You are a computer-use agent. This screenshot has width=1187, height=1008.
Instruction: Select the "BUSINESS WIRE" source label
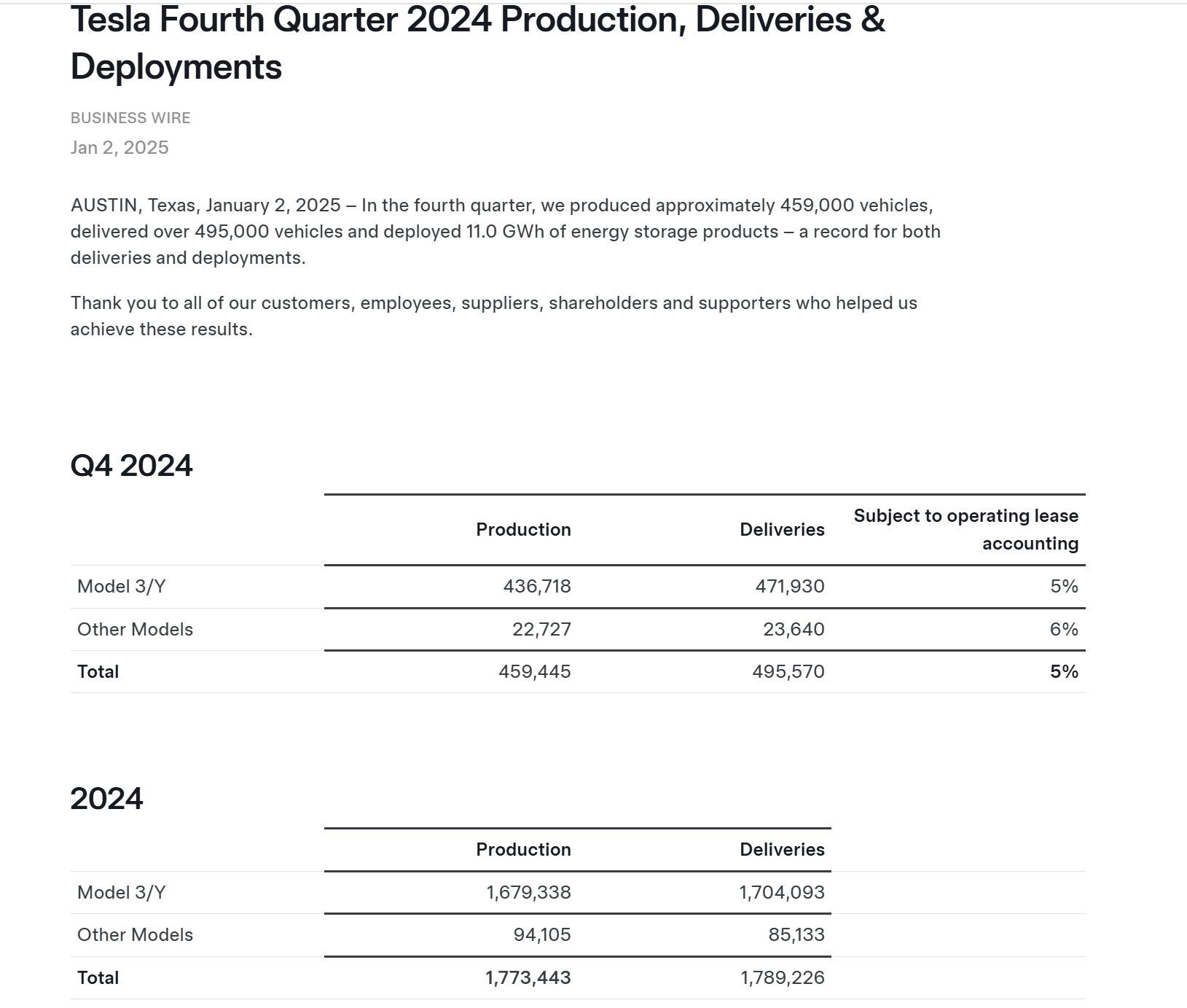point(130,118)
